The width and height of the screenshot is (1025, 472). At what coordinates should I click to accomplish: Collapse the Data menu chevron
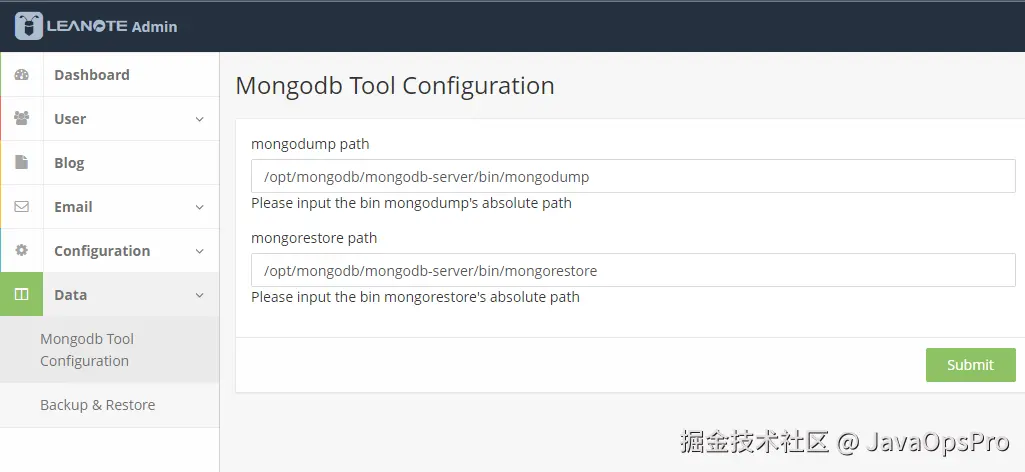tap(199, 295)
